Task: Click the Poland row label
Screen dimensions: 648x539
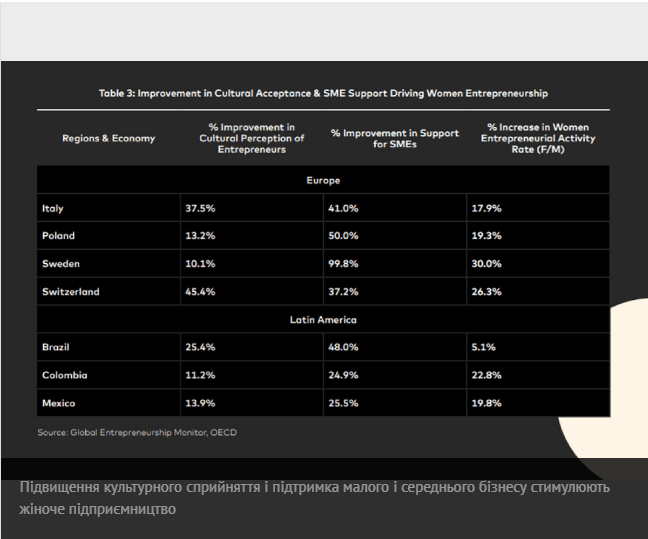Action: (x=58, y=236)
